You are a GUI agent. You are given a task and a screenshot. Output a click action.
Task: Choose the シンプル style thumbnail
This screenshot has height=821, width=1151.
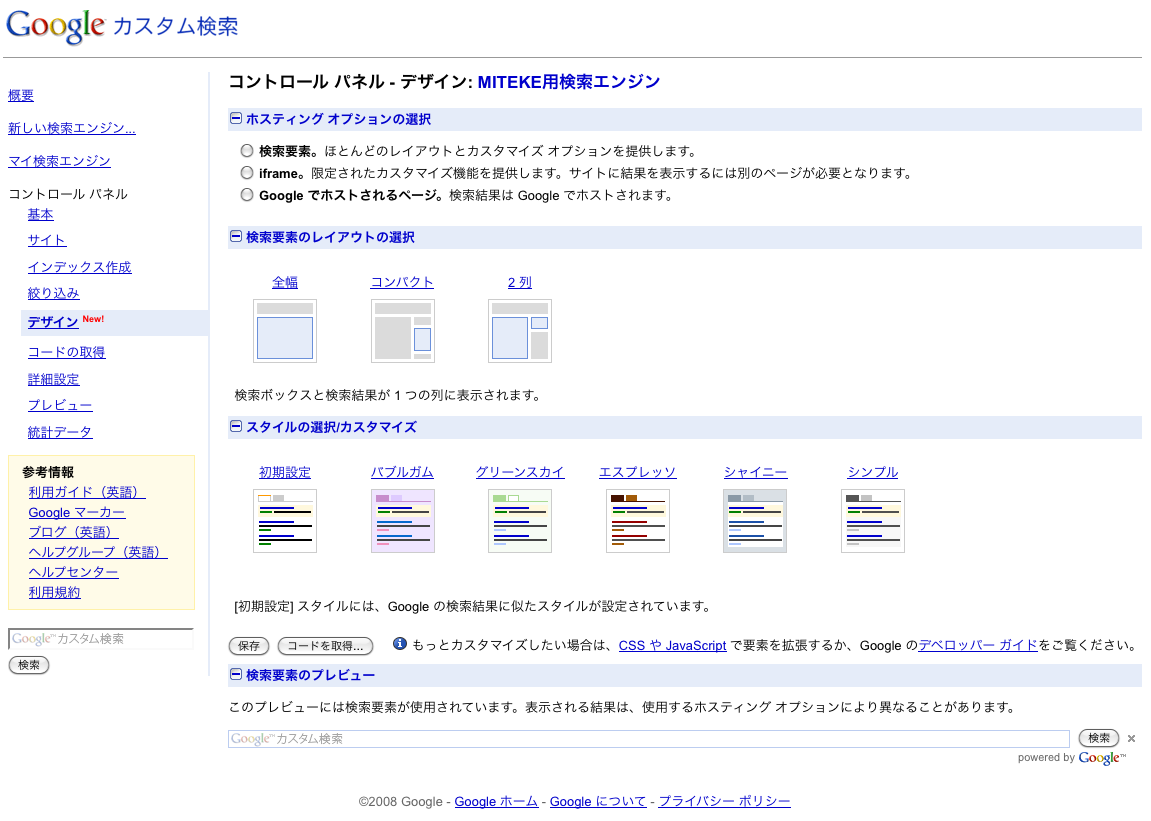pyautogui.click(x=873, y=521)
